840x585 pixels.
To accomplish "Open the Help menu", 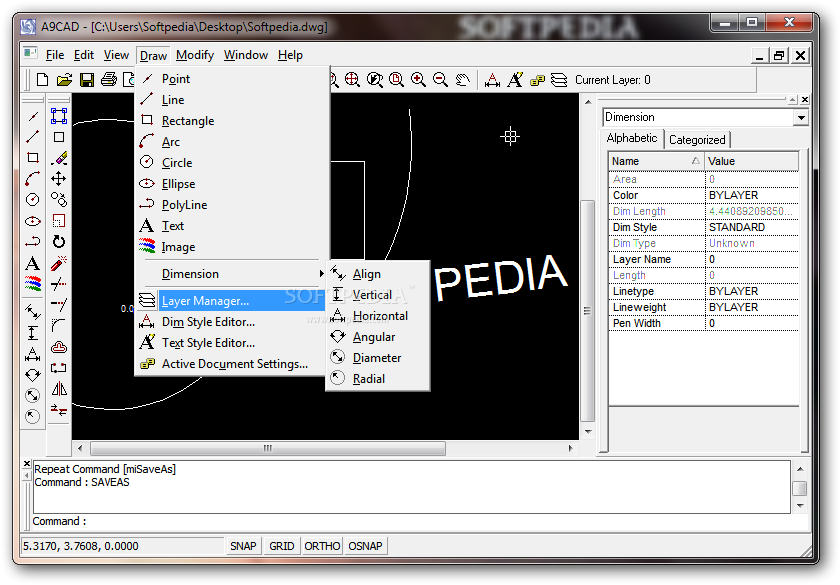I will click(290, 55).
